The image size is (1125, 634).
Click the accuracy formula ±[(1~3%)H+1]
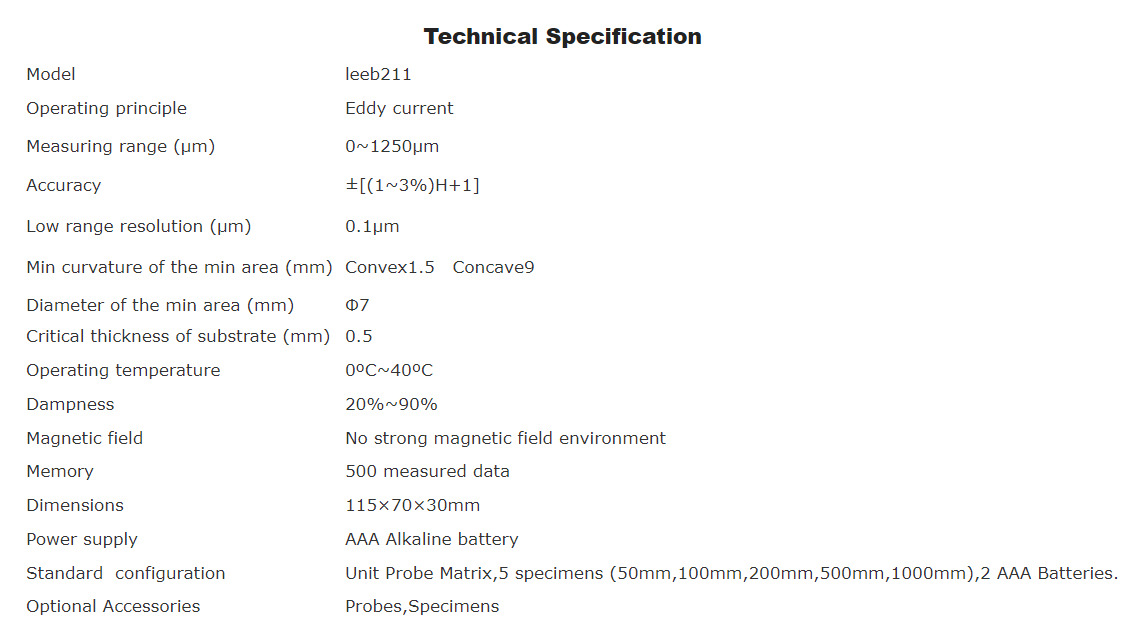point(412,185)
